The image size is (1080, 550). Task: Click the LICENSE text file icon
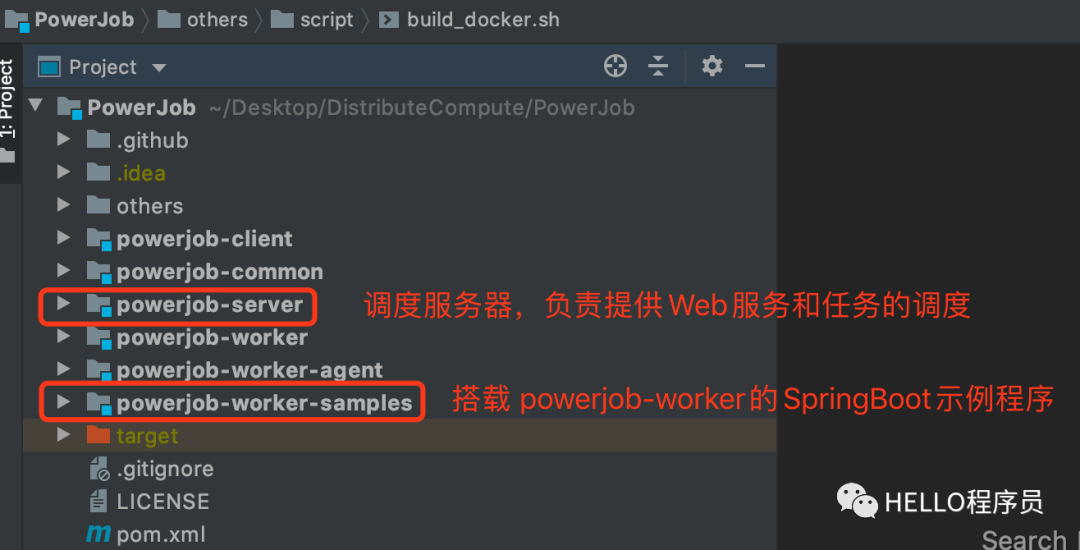click(98, 501)
